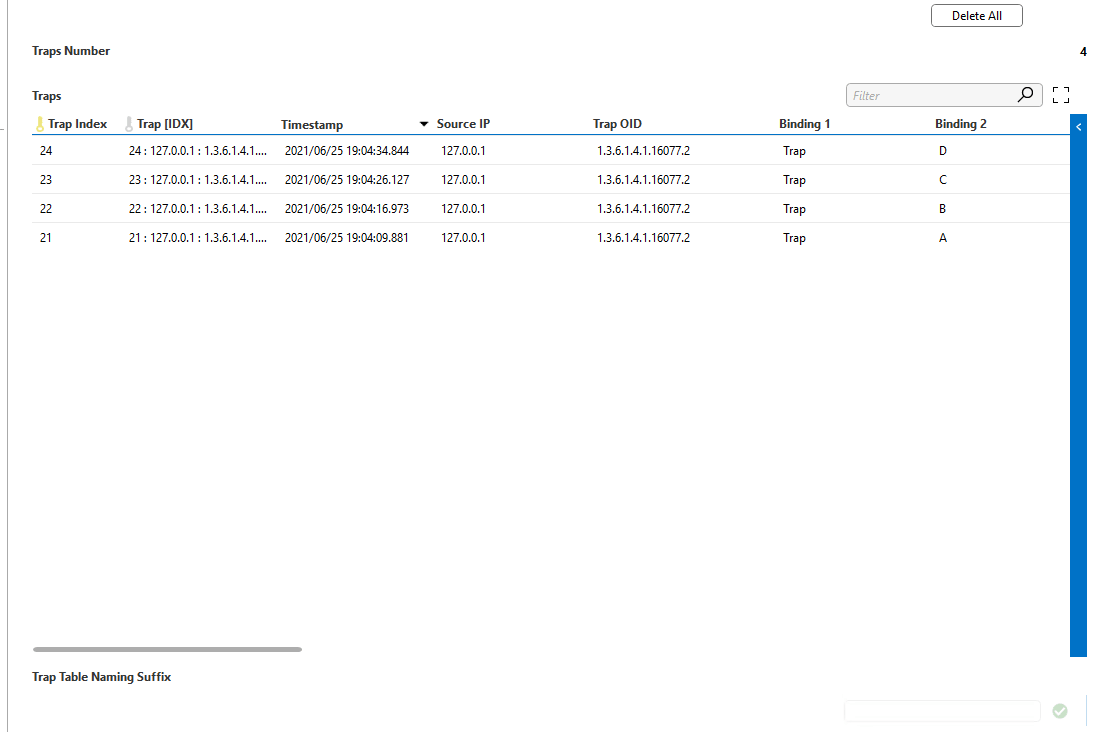
Task: Click the grey key icon beside Trap [IDX]
Action: (x=129, y=124)
